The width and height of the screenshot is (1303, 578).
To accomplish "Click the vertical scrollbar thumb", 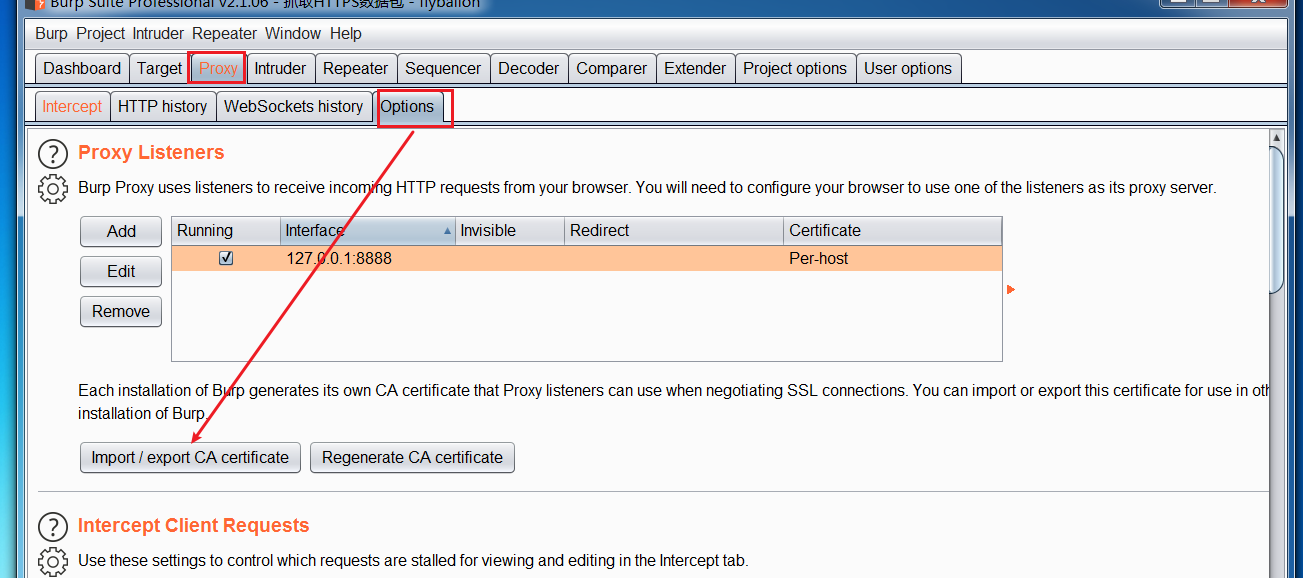I will [x=1276, y=220].
